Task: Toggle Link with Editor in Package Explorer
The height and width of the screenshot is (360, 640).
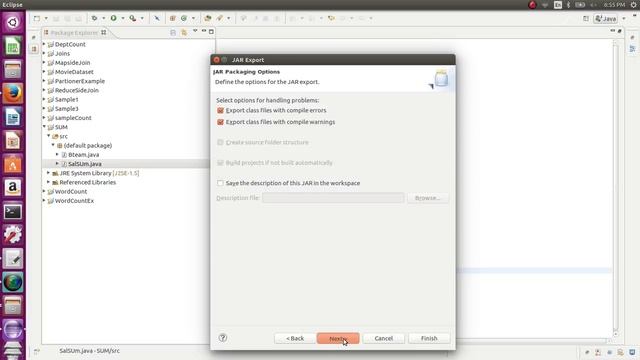Action: point(184,33)
